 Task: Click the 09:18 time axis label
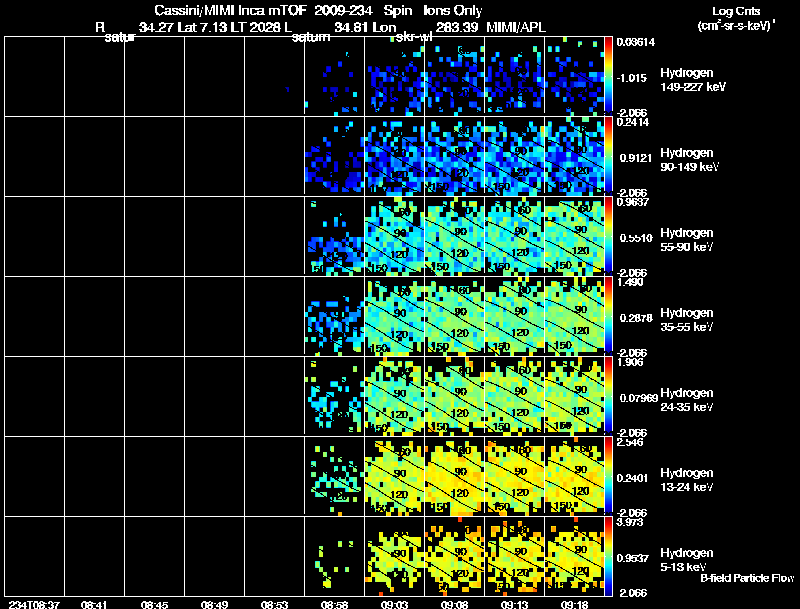pyautogui.click(x=574, y=605)
